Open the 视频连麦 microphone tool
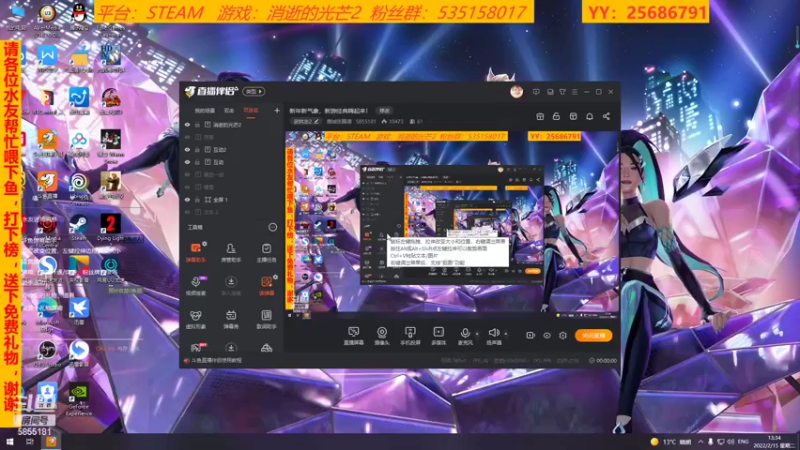Image resolution: width=800 pixels, height=450 pixels. (x=195, y=285)
